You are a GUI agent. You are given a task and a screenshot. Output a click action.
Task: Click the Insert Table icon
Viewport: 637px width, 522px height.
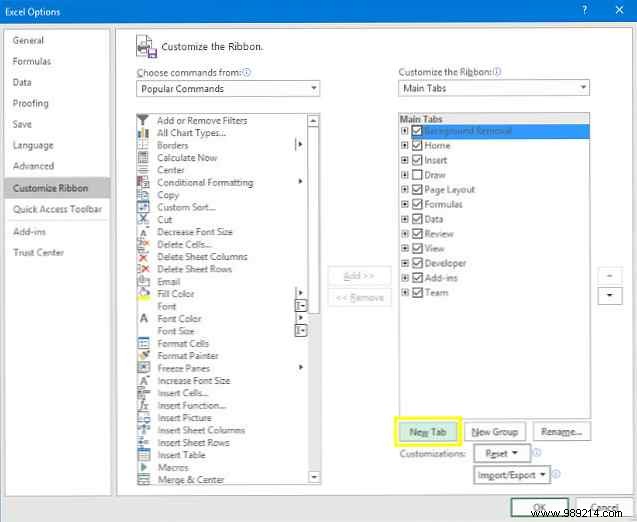tap(143, 455)
